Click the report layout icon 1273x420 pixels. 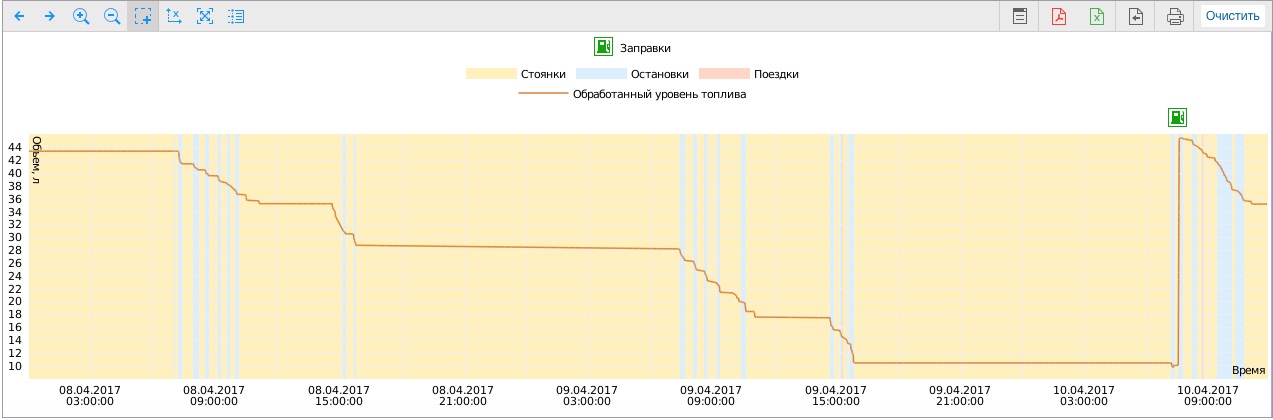(x=1019, y=16)
